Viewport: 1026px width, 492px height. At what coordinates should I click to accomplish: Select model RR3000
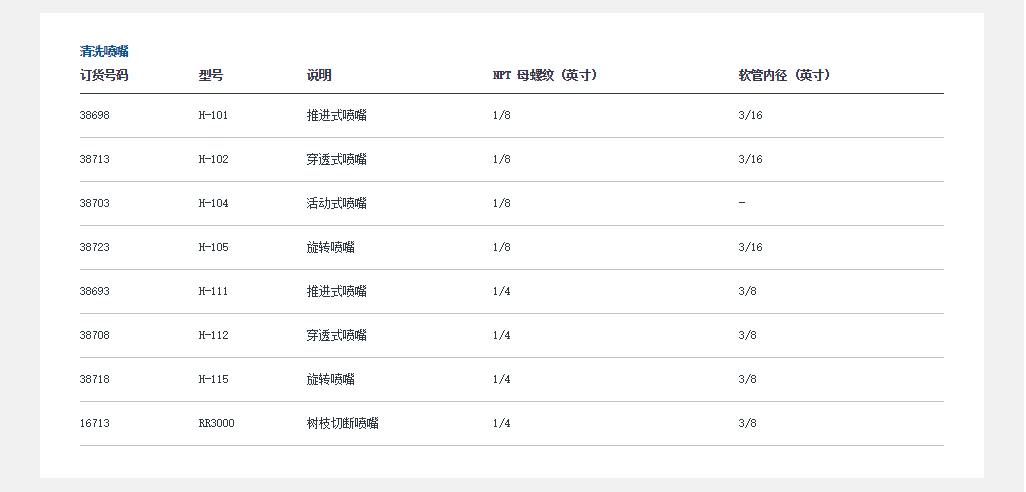point(217,424)
